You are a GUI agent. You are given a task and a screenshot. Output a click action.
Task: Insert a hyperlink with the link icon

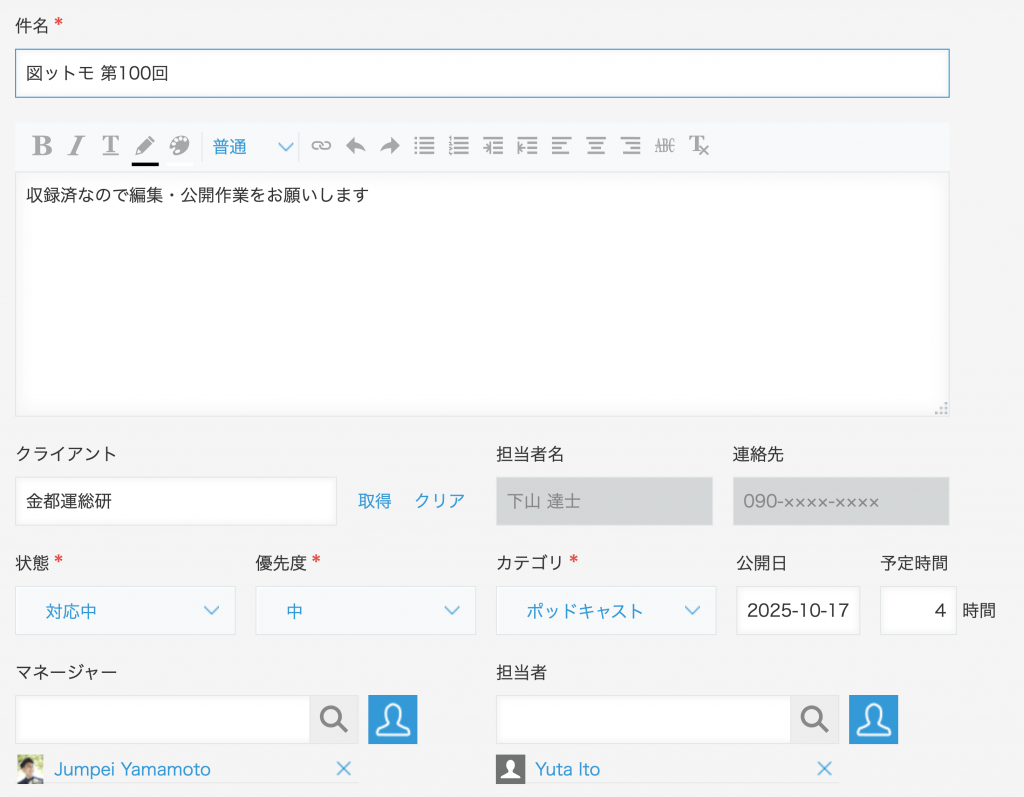321,146
